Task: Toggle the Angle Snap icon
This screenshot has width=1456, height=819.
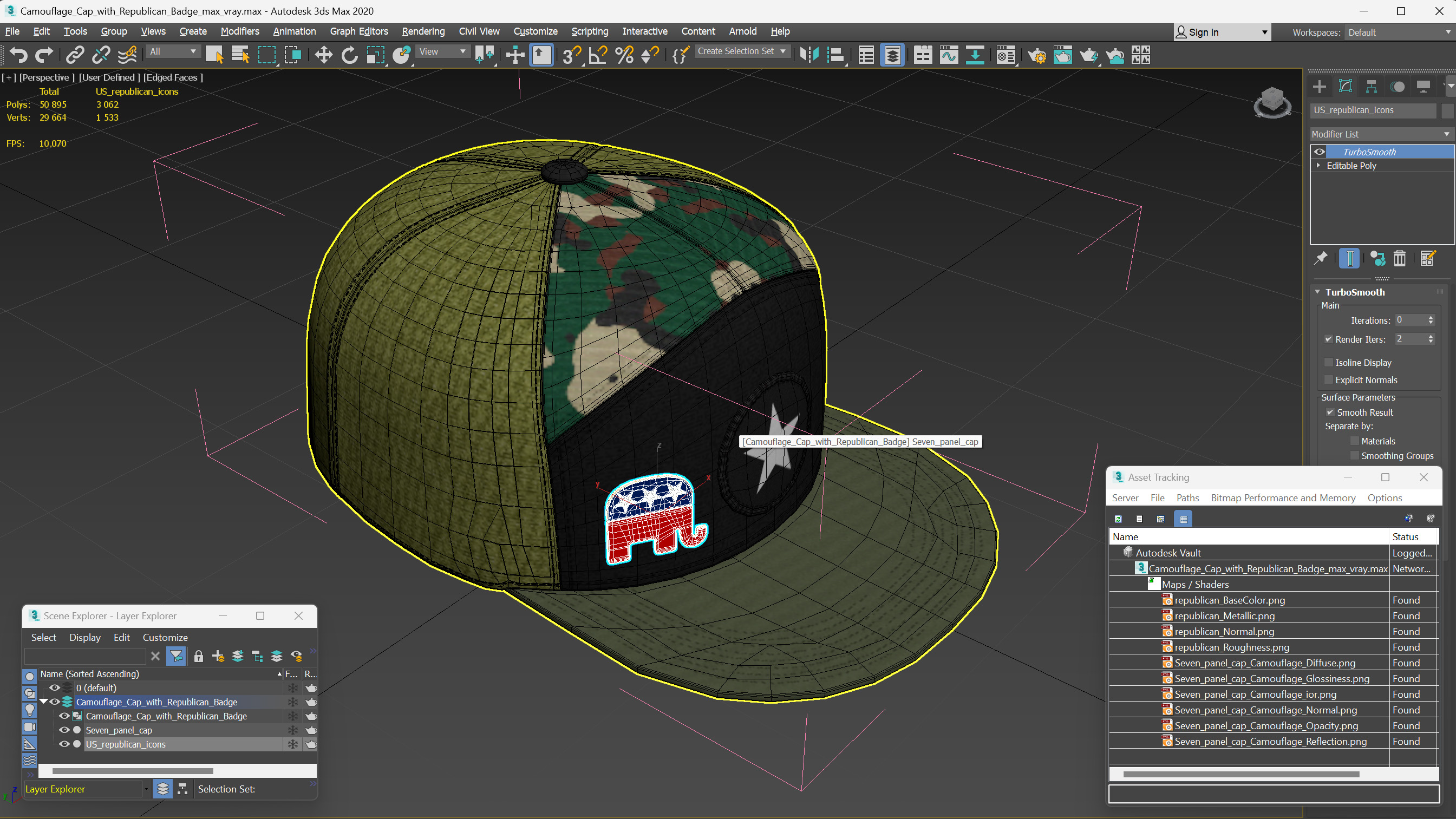Action: pyautogui.click(x=597, y=55)
